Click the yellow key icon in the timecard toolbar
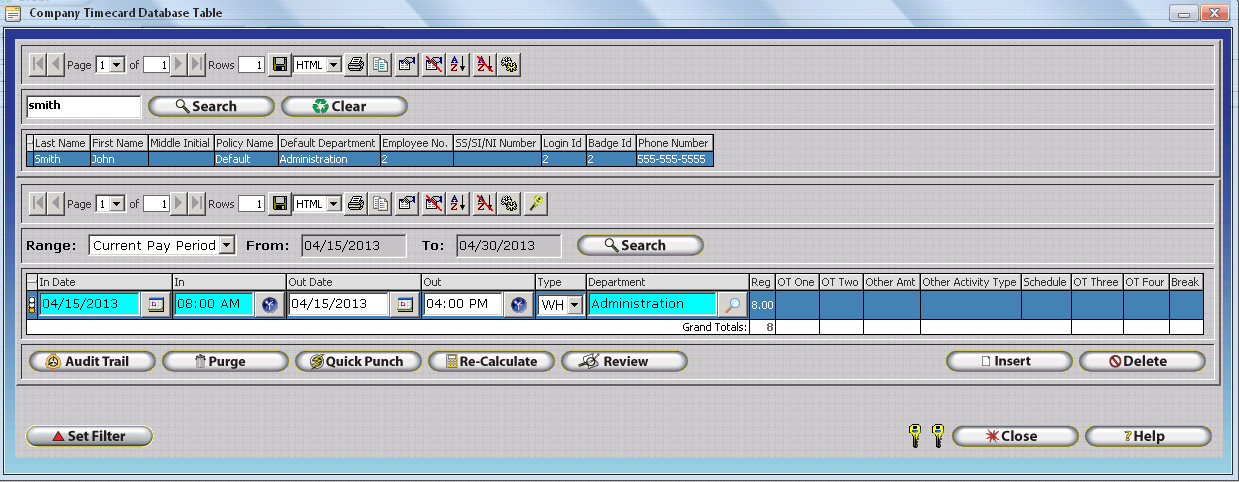1239x482 pixels. [x=537, y=203]
